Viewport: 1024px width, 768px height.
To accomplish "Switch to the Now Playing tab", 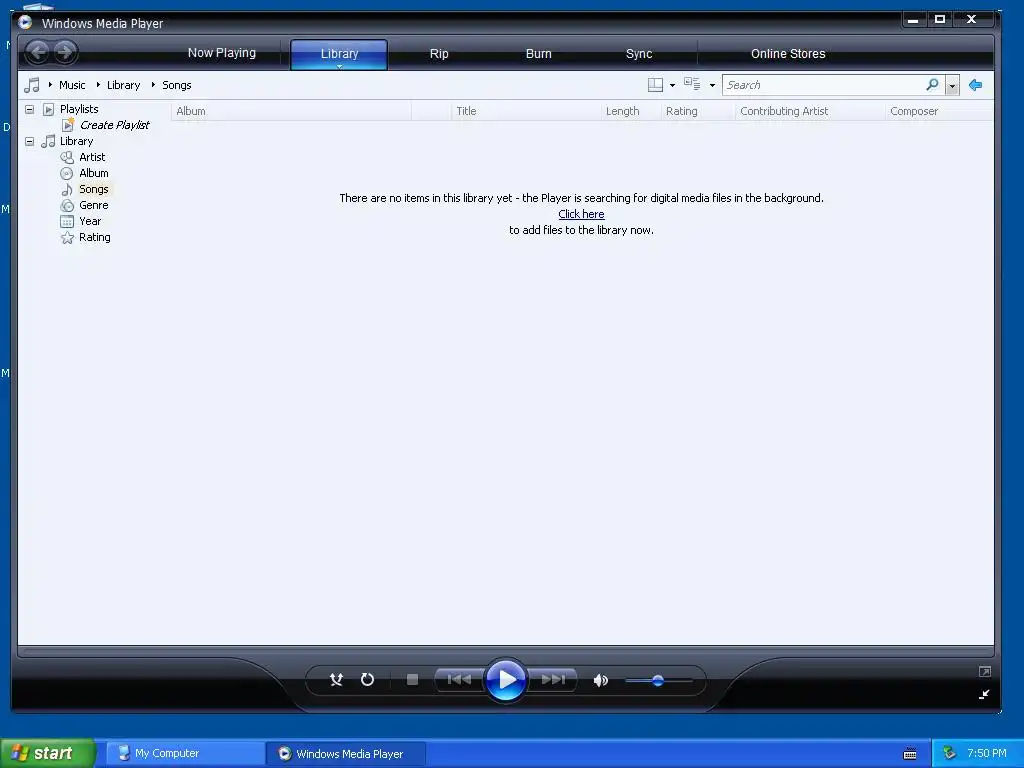I will (221, 53).
